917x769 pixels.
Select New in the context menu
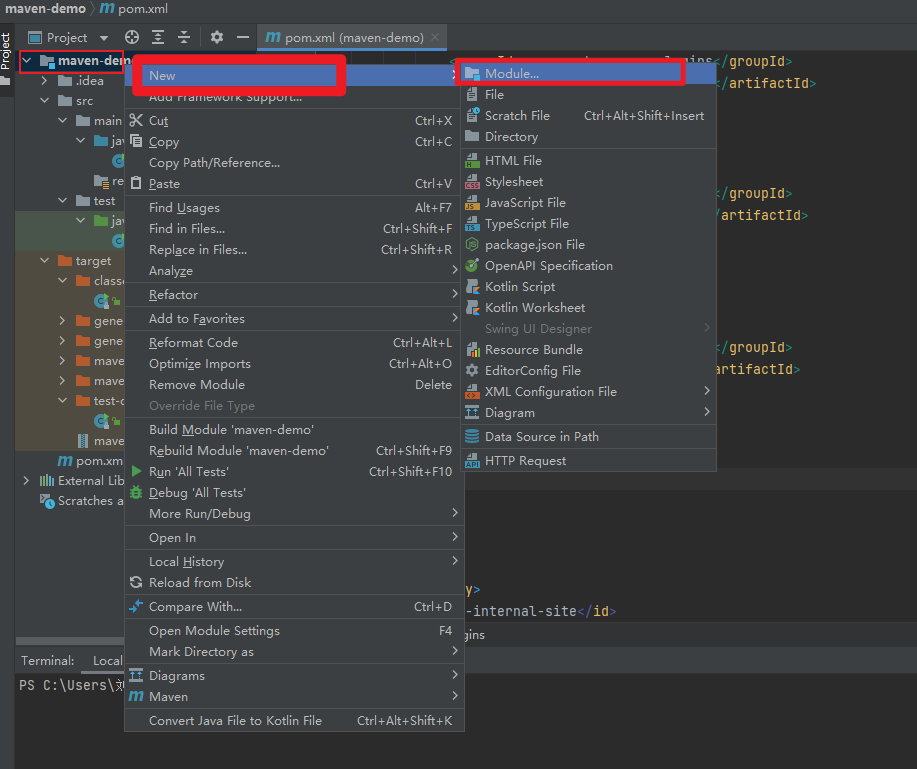point(295,75)
